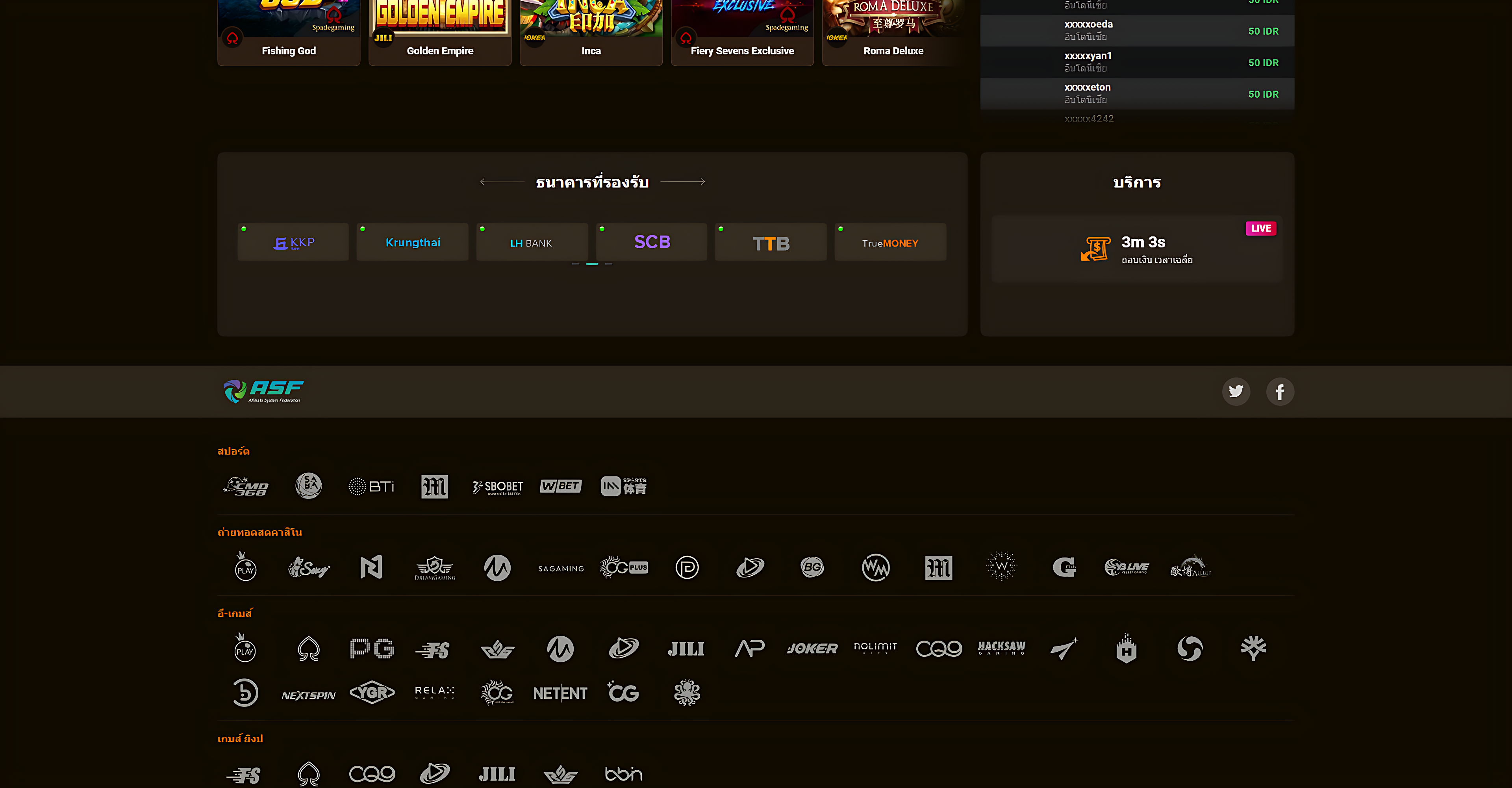Select the SA Gaming casino logo
Viewport: 1512px width, 788px height.
[561, 569]
